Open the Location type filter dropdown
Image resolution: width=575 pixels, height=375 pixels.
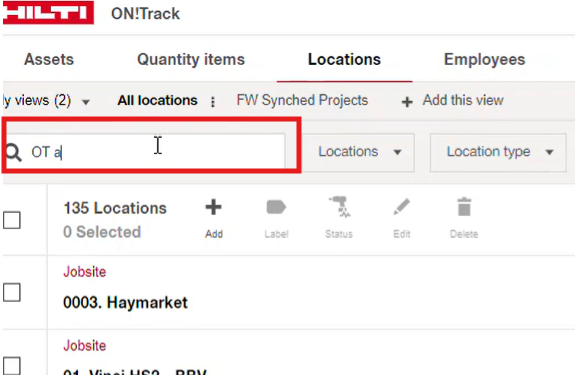point(498,152)
